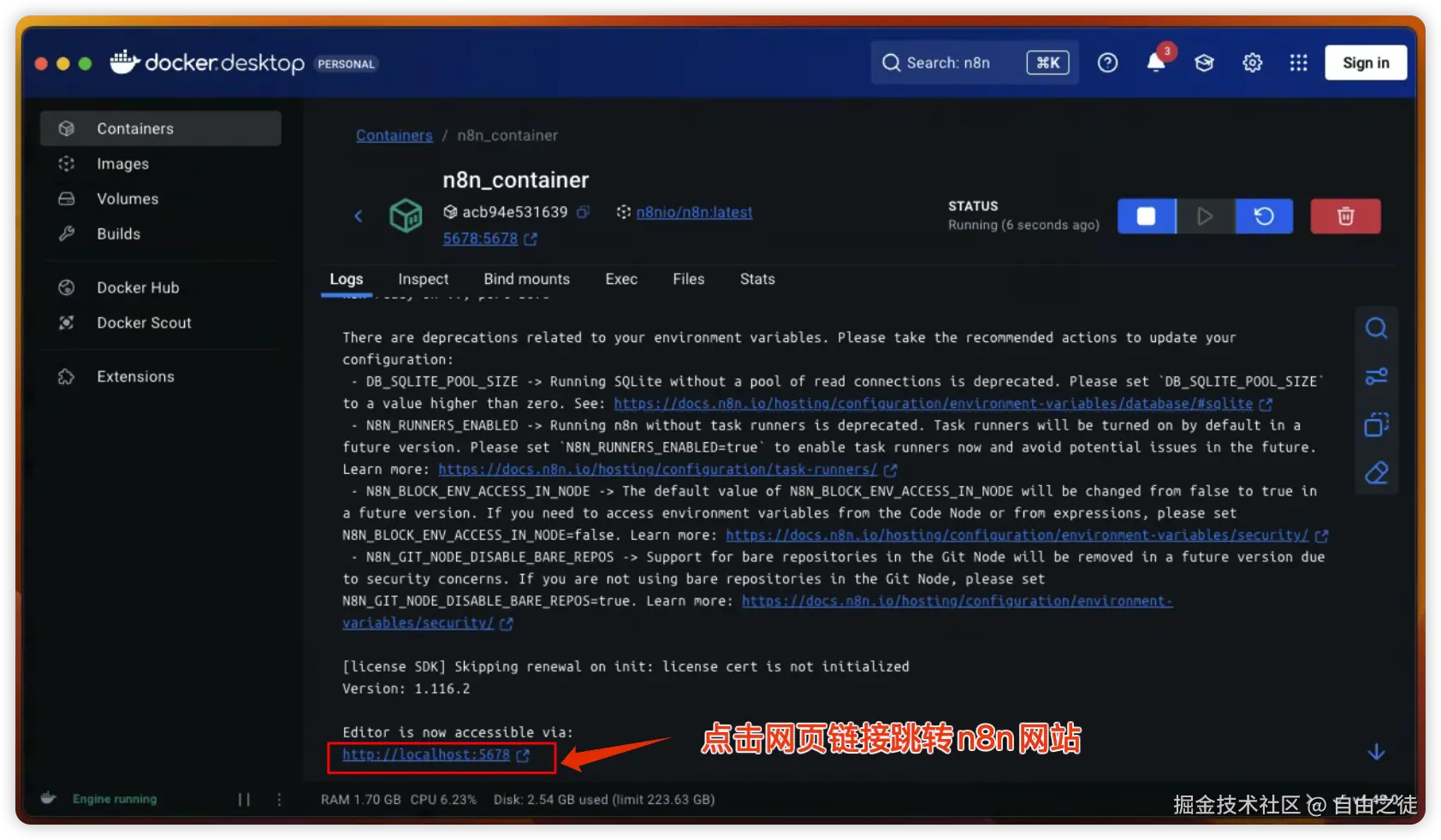Viewport: 1441px width, 840px height.
Task: Clear the terminal with eraser icon
Action: tap(1376, 473)
